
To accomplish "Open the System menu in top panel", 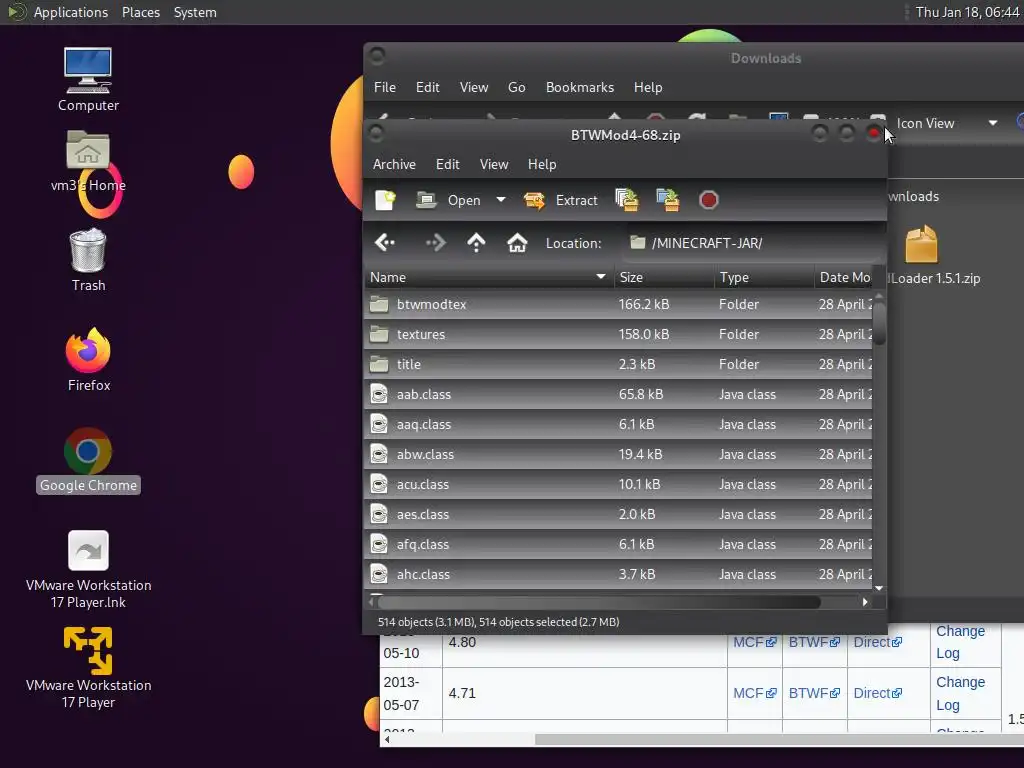I will tap(195, 12).
